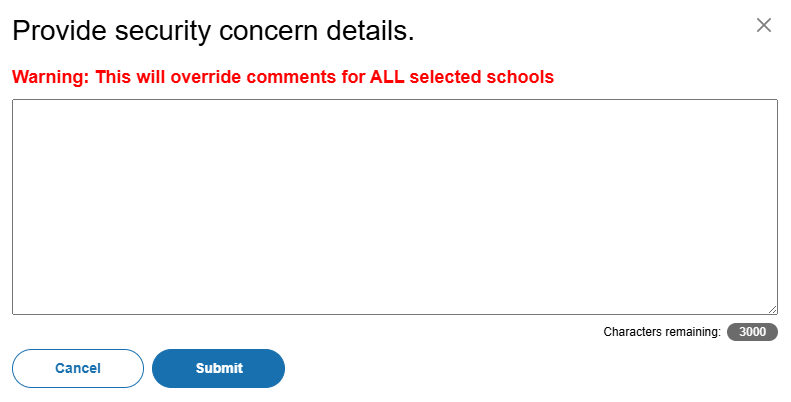
Task: Select the resize handle of the comment box
Action: tap(772, 310)
